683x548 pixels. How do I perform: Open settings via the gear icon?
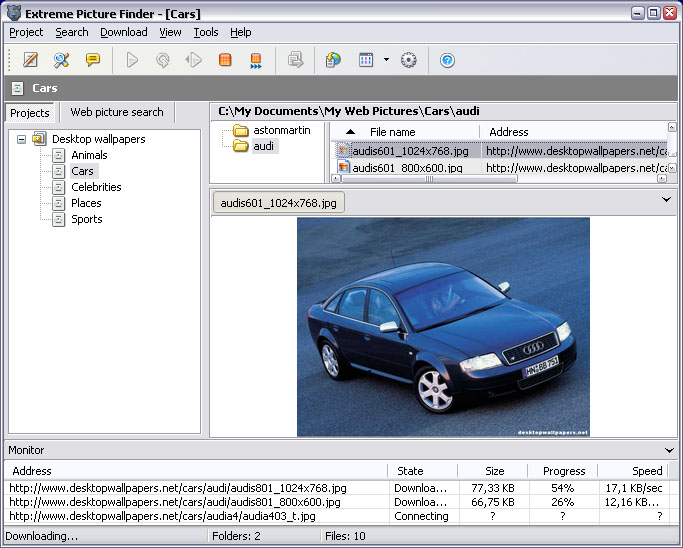409,60
